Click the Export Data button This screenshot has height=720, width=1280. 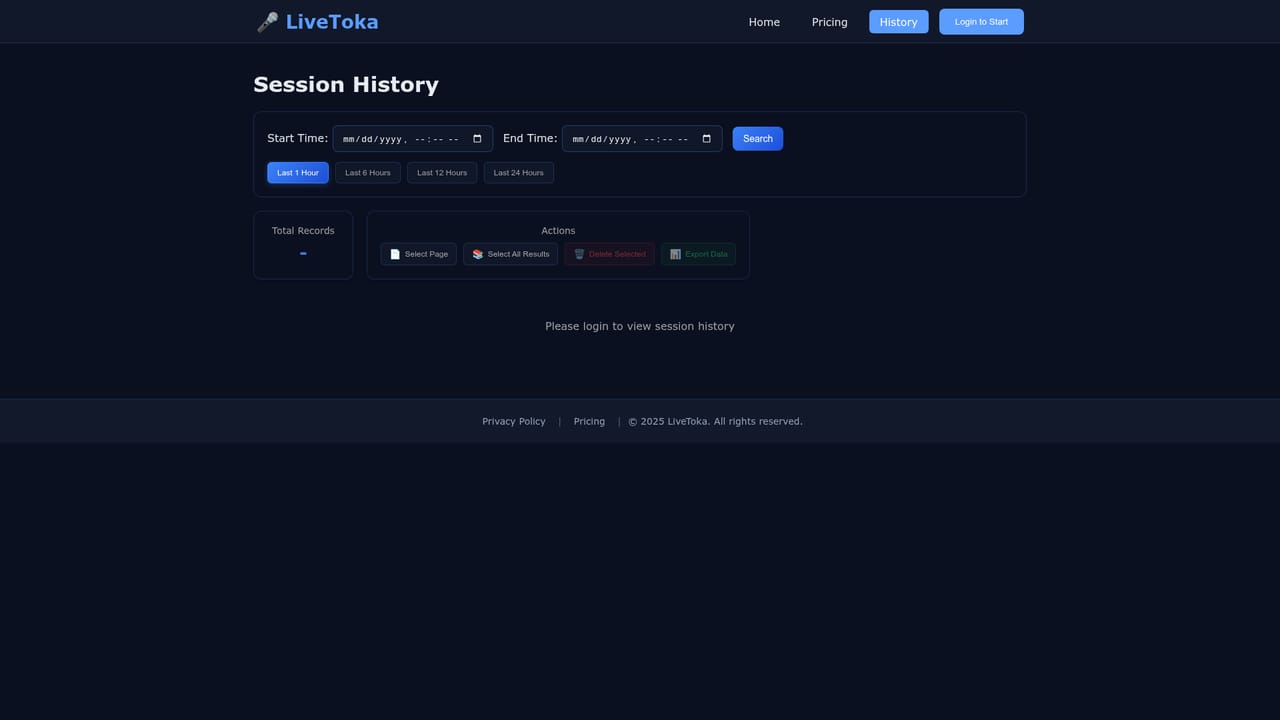tap(698, 254)
